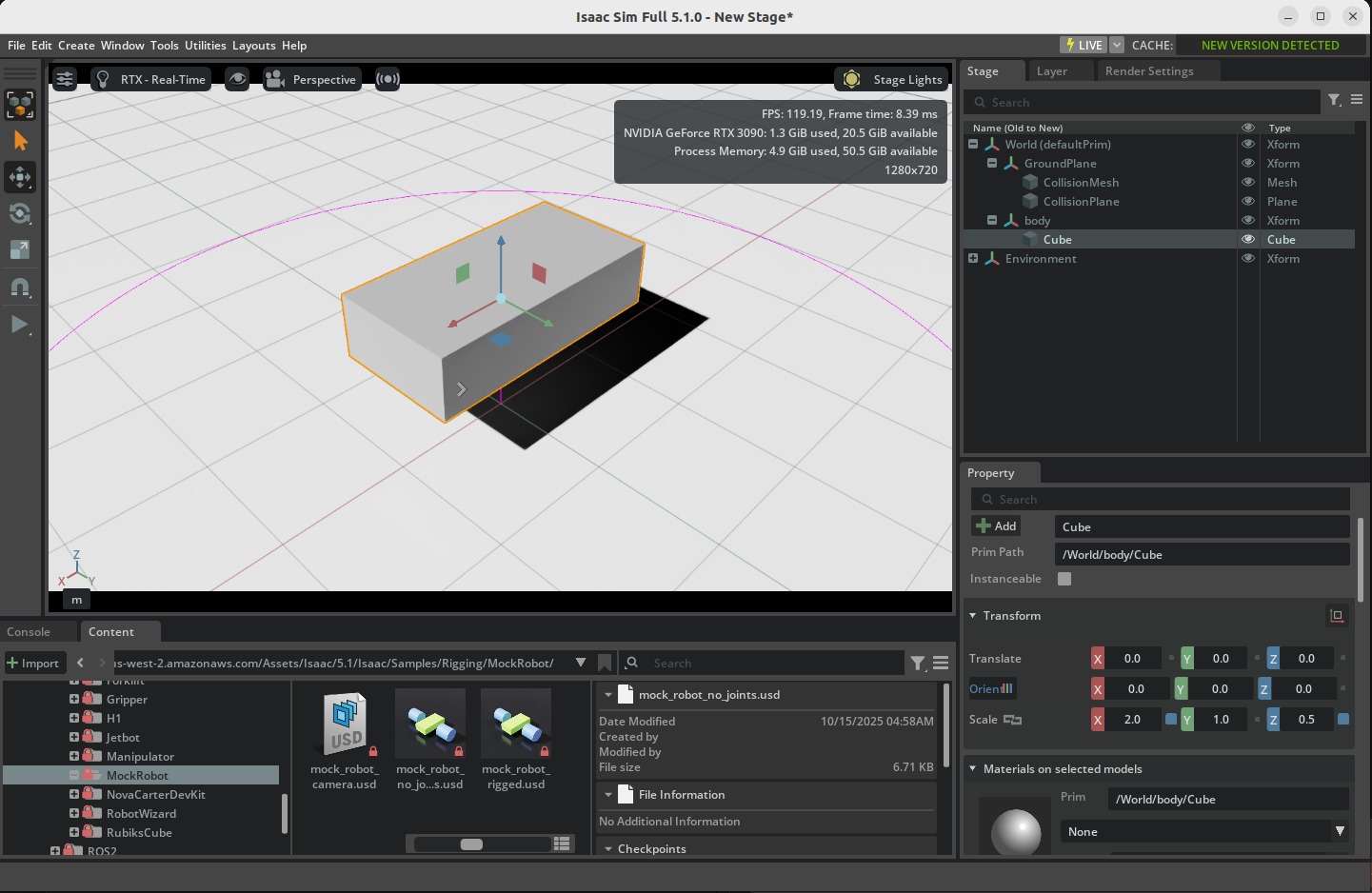The image size is (1372, 893).
Task: Hide the GroundPlane in the Stage tree
Action: point(1248,163)
